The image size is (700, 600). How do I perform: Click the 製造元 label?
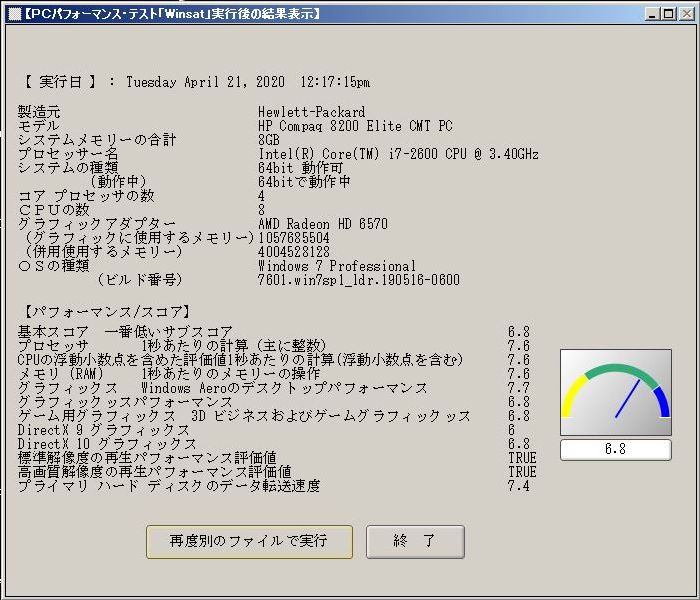click(x=39, y=112)
